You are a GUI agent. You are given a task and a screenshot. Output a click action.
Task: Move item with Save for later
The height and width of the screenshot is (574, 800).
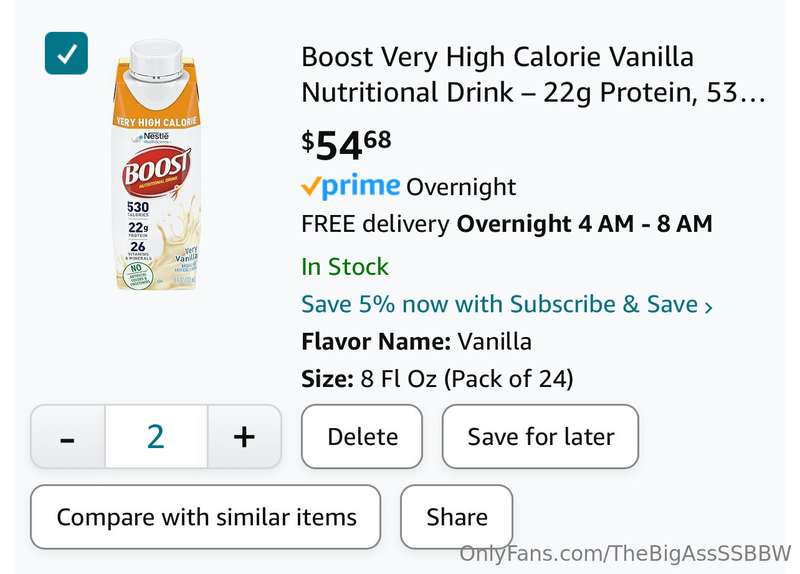[540, 437]
